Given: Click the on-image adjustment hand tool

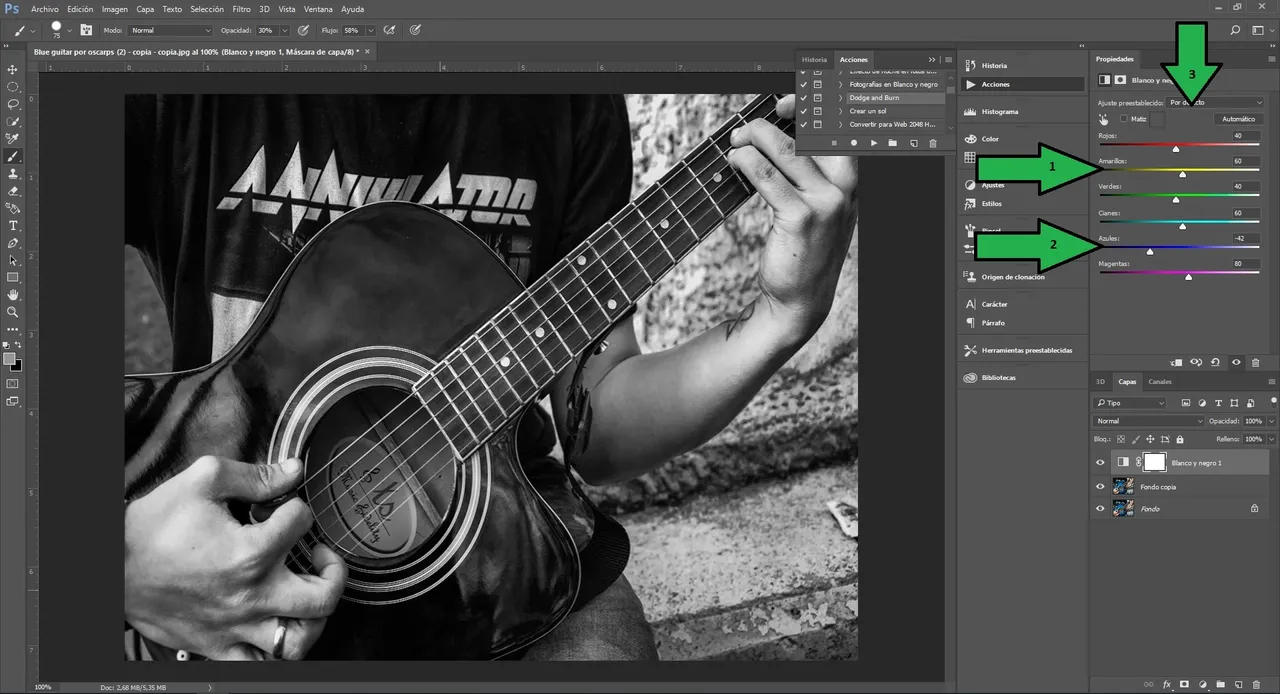Looking at the screenshot, I should pyautogui.click(x=1104, y=119).
